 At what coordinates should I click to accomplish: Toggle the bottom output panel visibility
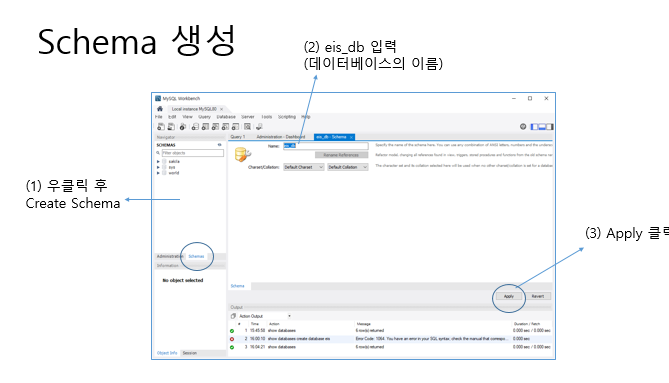542,127
